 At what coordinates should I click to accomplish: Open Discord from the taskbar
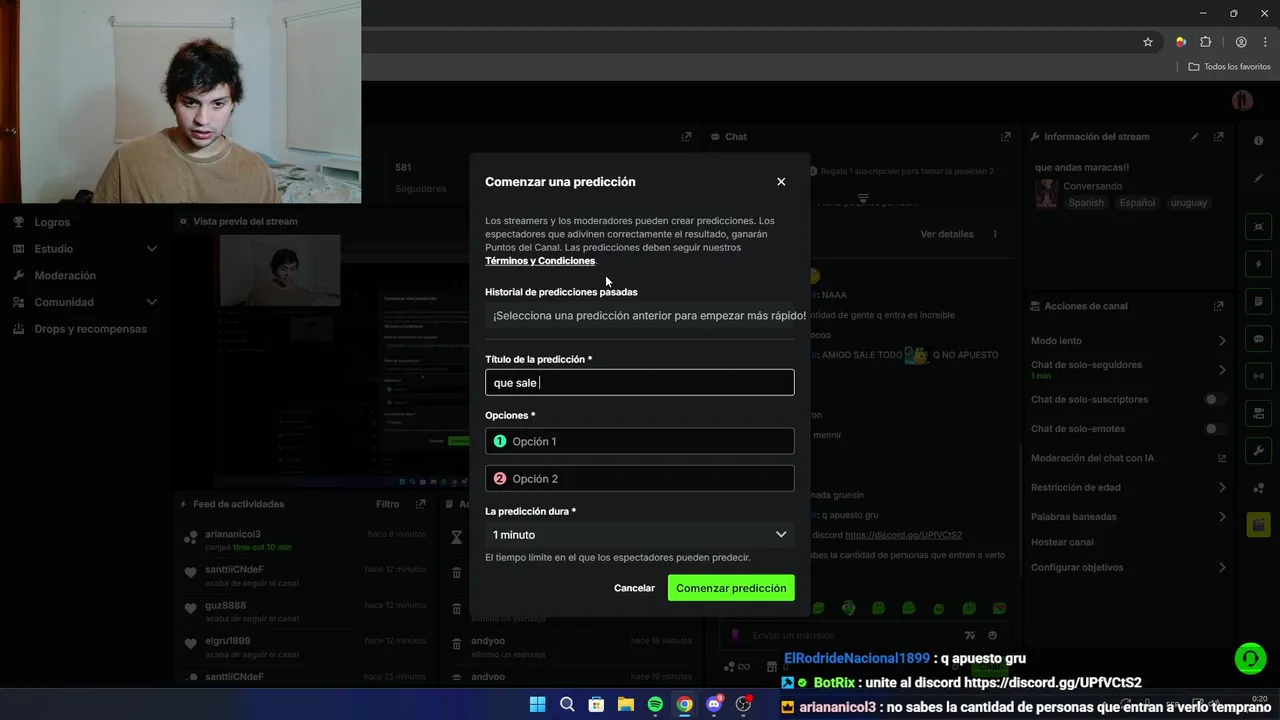coord(714,704)
